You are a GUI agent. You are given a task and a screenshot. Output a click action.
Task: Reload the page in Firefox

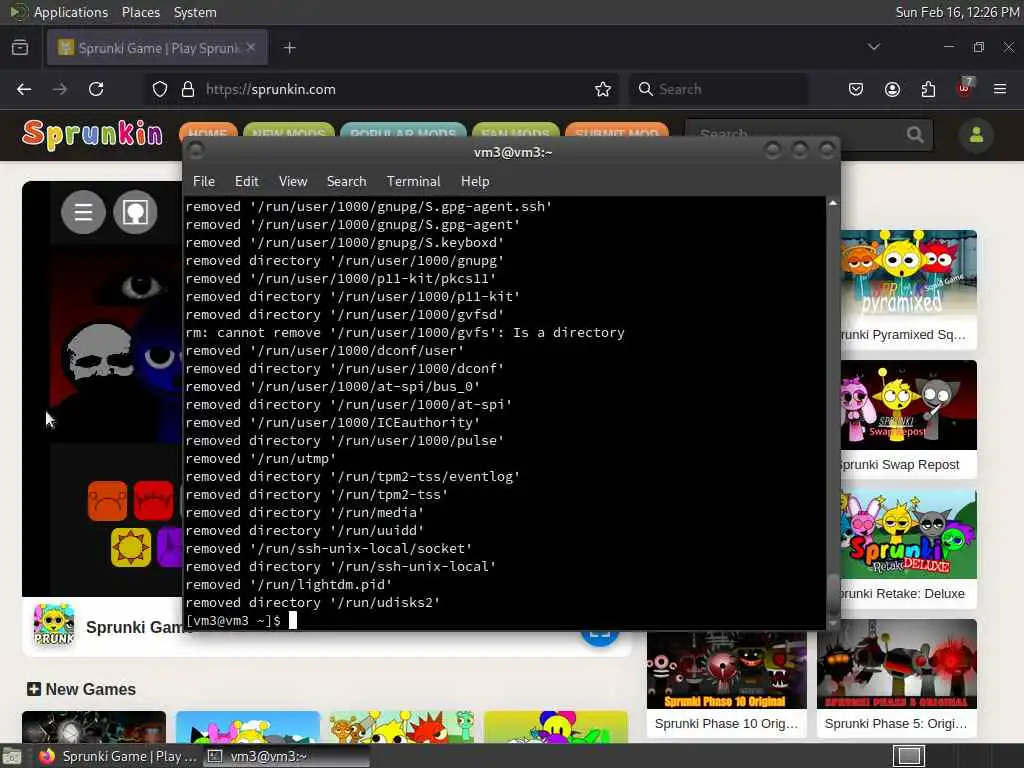click(96, 89)
